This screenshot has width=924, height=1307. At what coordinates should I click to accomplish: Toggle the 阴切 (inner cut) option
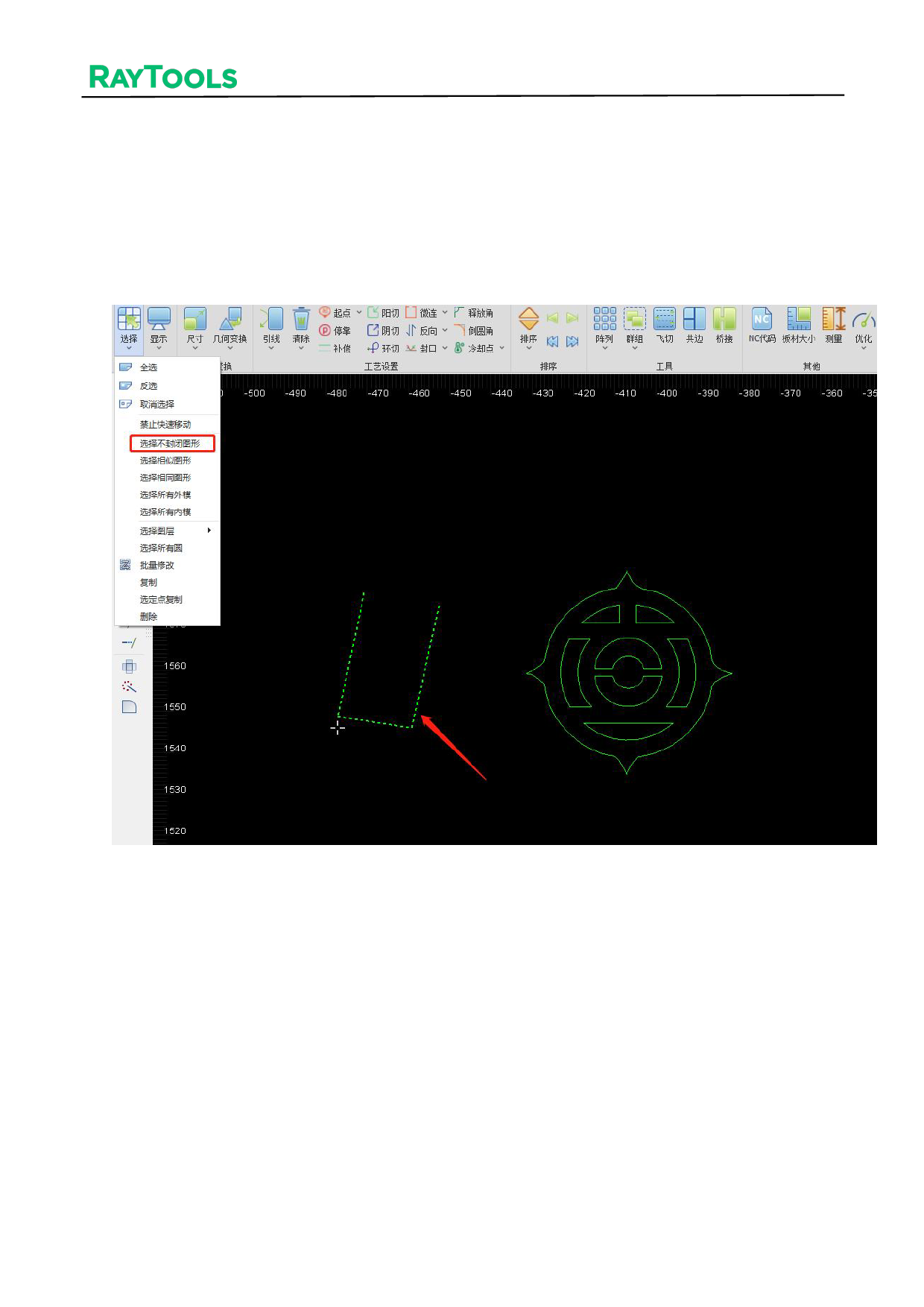383,331
